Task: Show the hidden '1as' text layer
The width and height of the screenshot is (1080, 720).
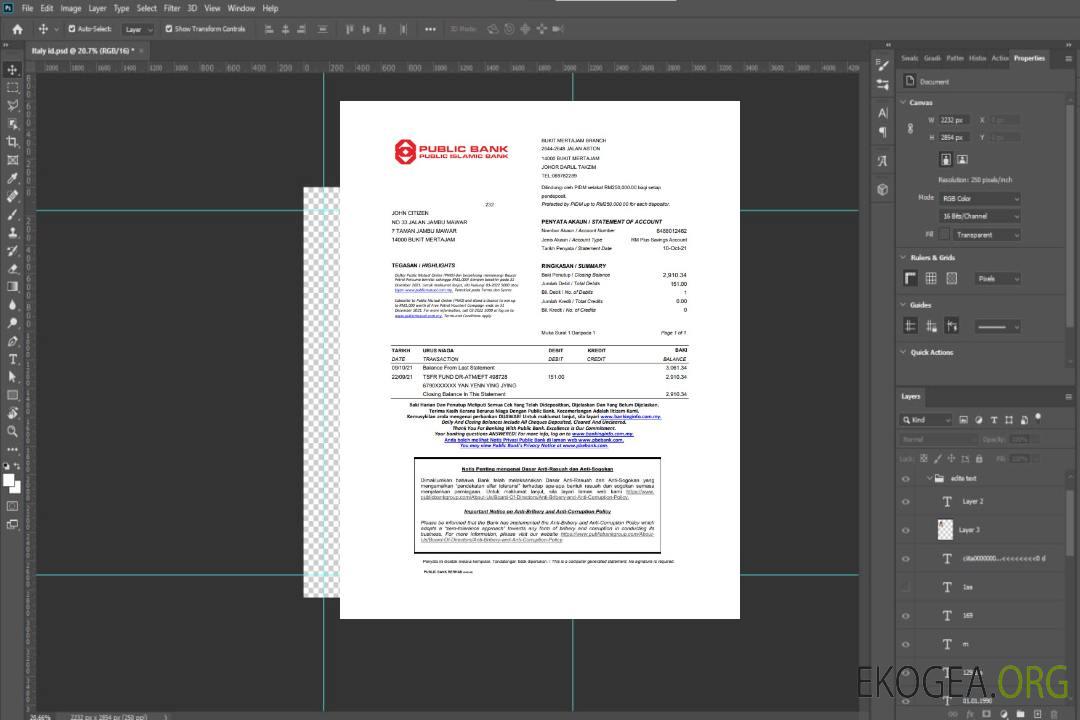Action: point(906,587)
